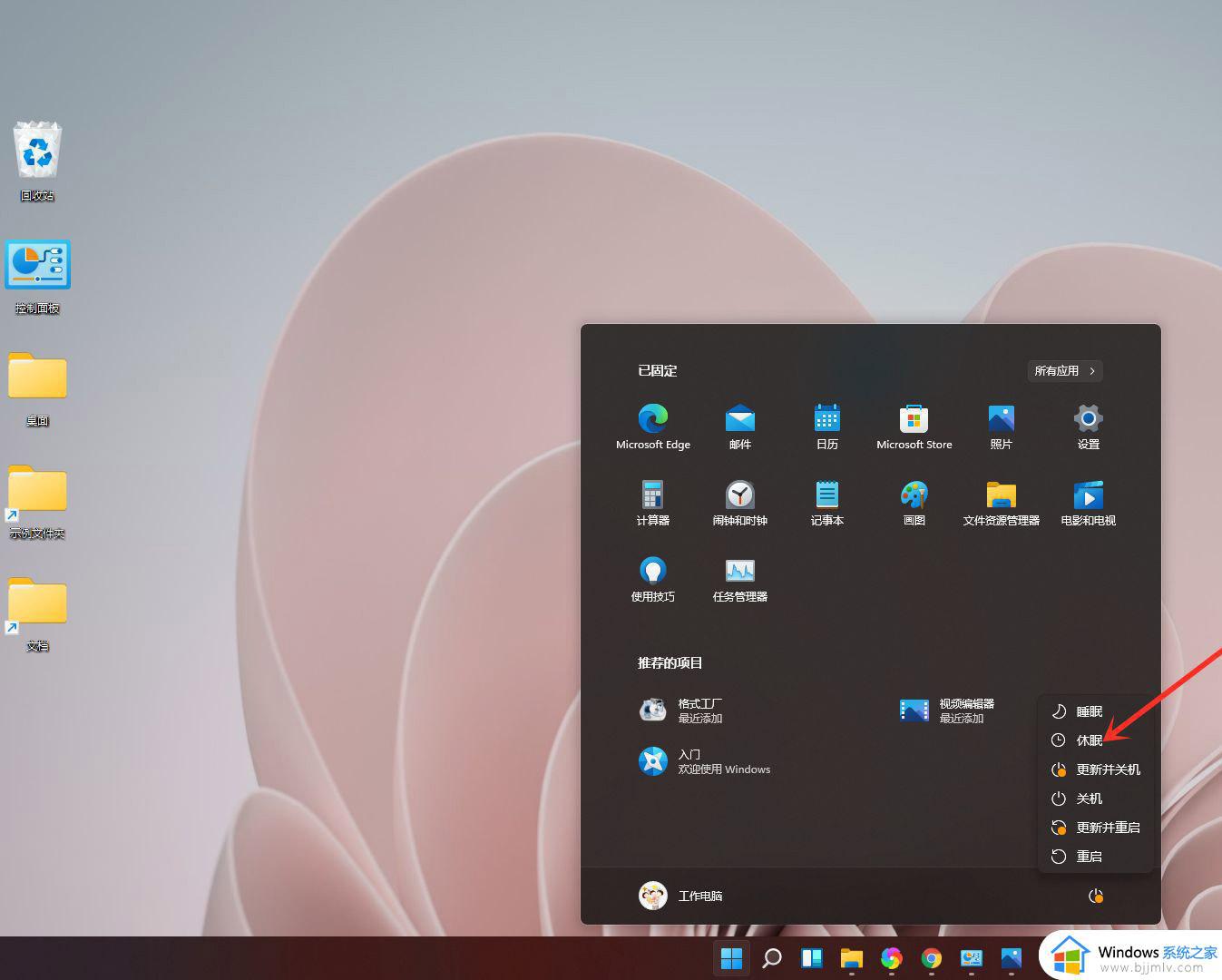Launch the 画图 paint app
The width and height of the screenshot is (1222, 980).
tap(914, 503)
